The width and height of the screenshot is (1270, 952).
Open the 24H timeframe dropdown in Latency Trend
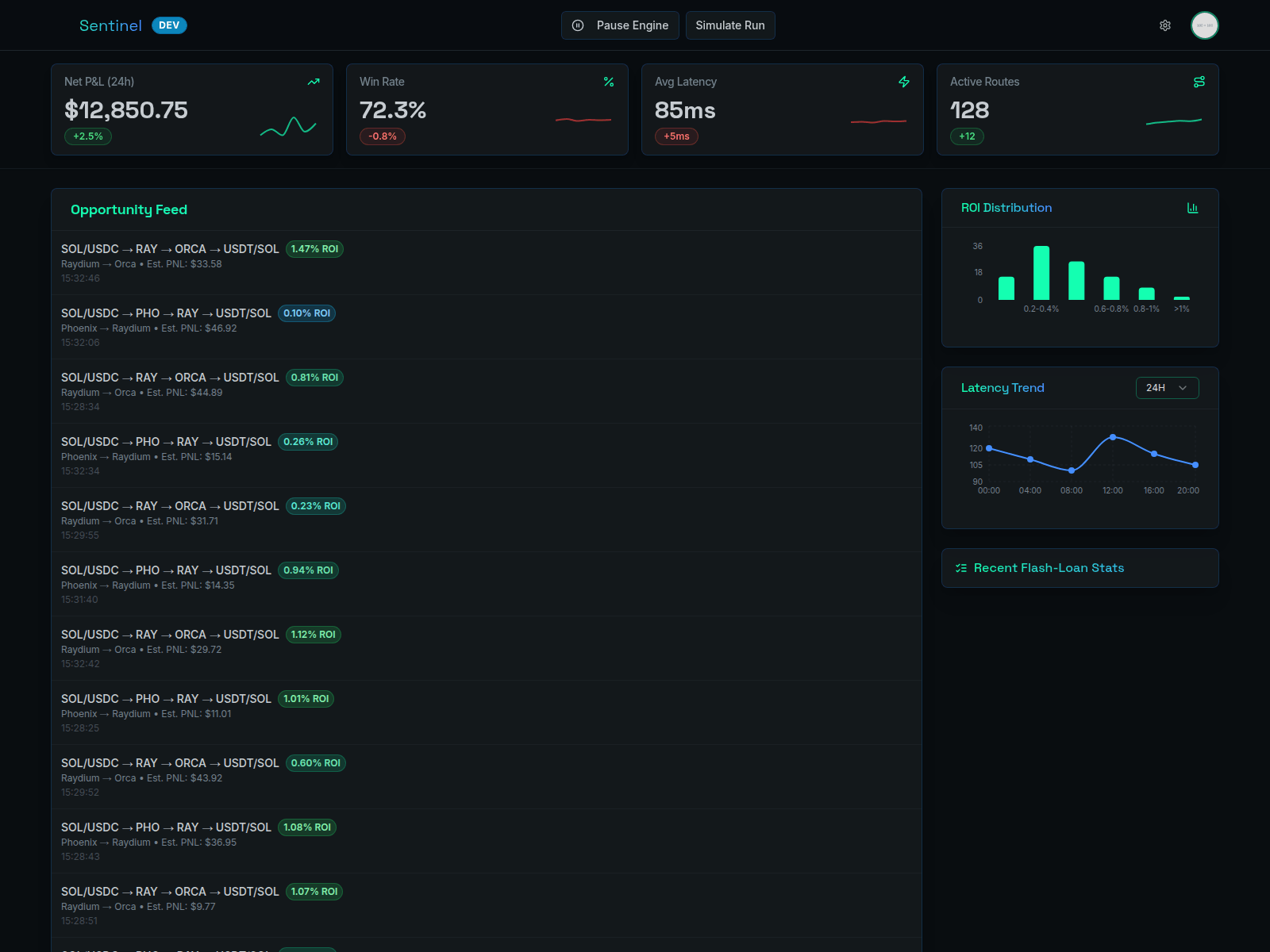point(1167,388)
